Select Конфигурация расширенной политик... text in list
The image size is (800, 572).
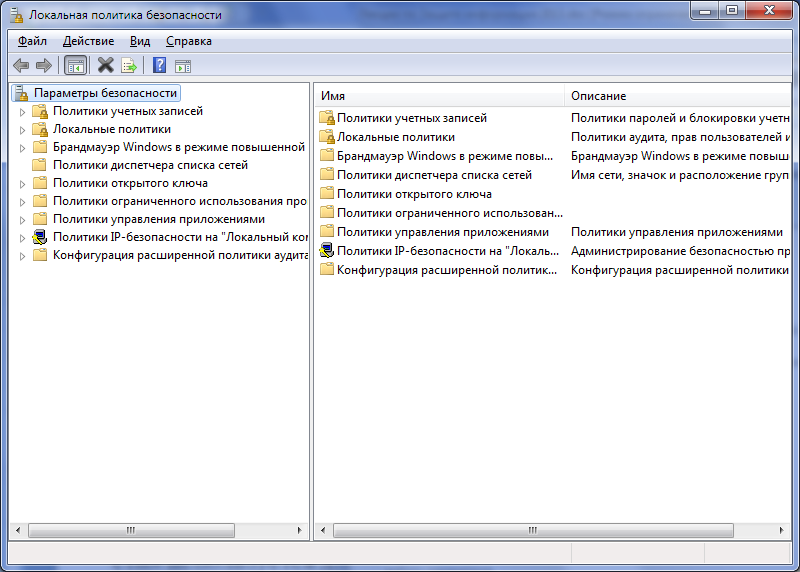tap(447, 270)
